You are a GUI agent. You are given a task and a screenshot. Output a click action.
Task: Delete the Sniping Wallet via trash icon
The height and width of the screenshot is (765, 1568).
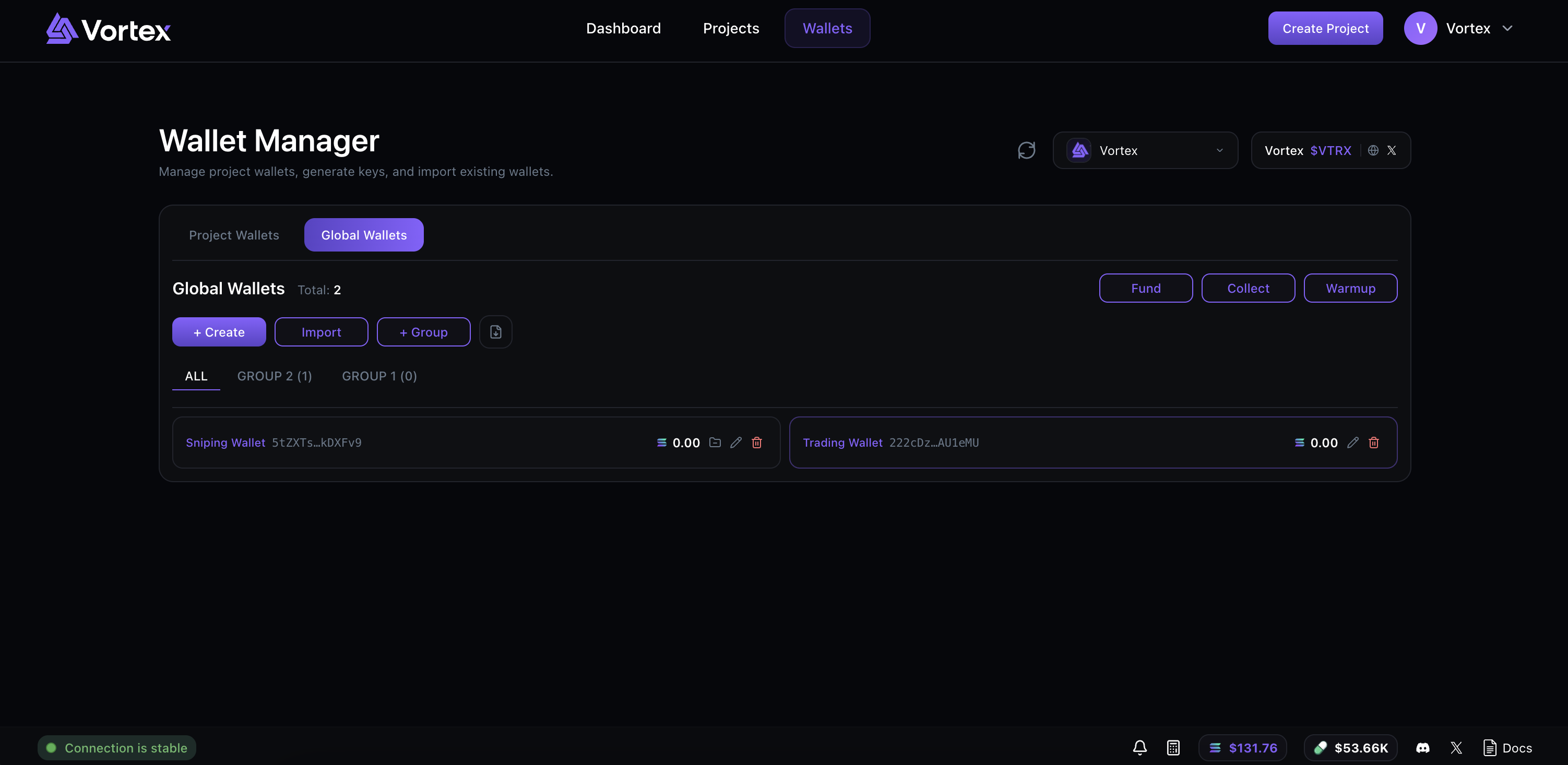pos(757,443)
